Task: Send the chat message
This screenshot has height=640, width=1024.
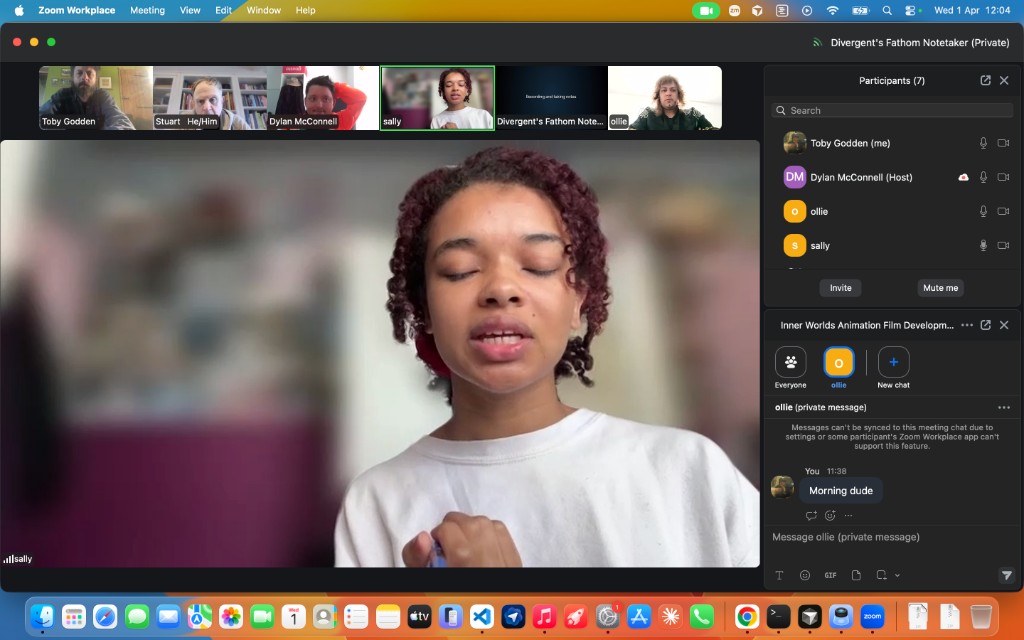Action: click(x=1006, y=575)
